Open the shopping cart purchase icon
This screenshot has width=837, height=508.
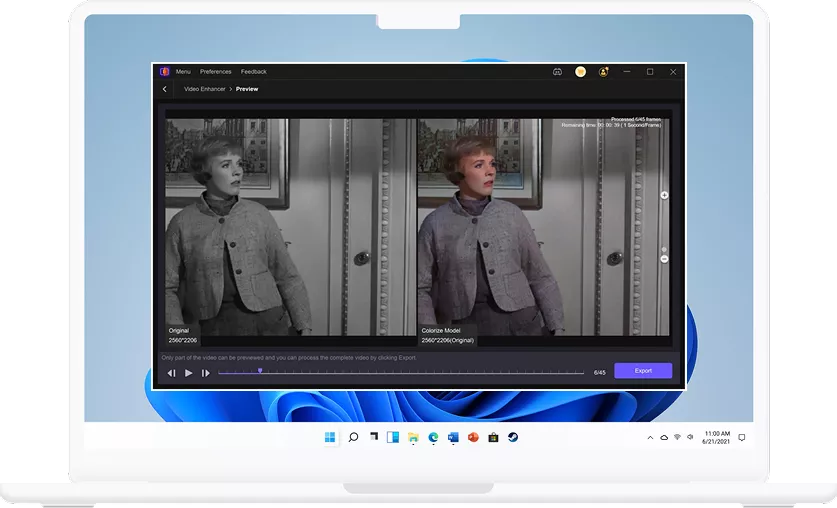[x=580, y=72]
